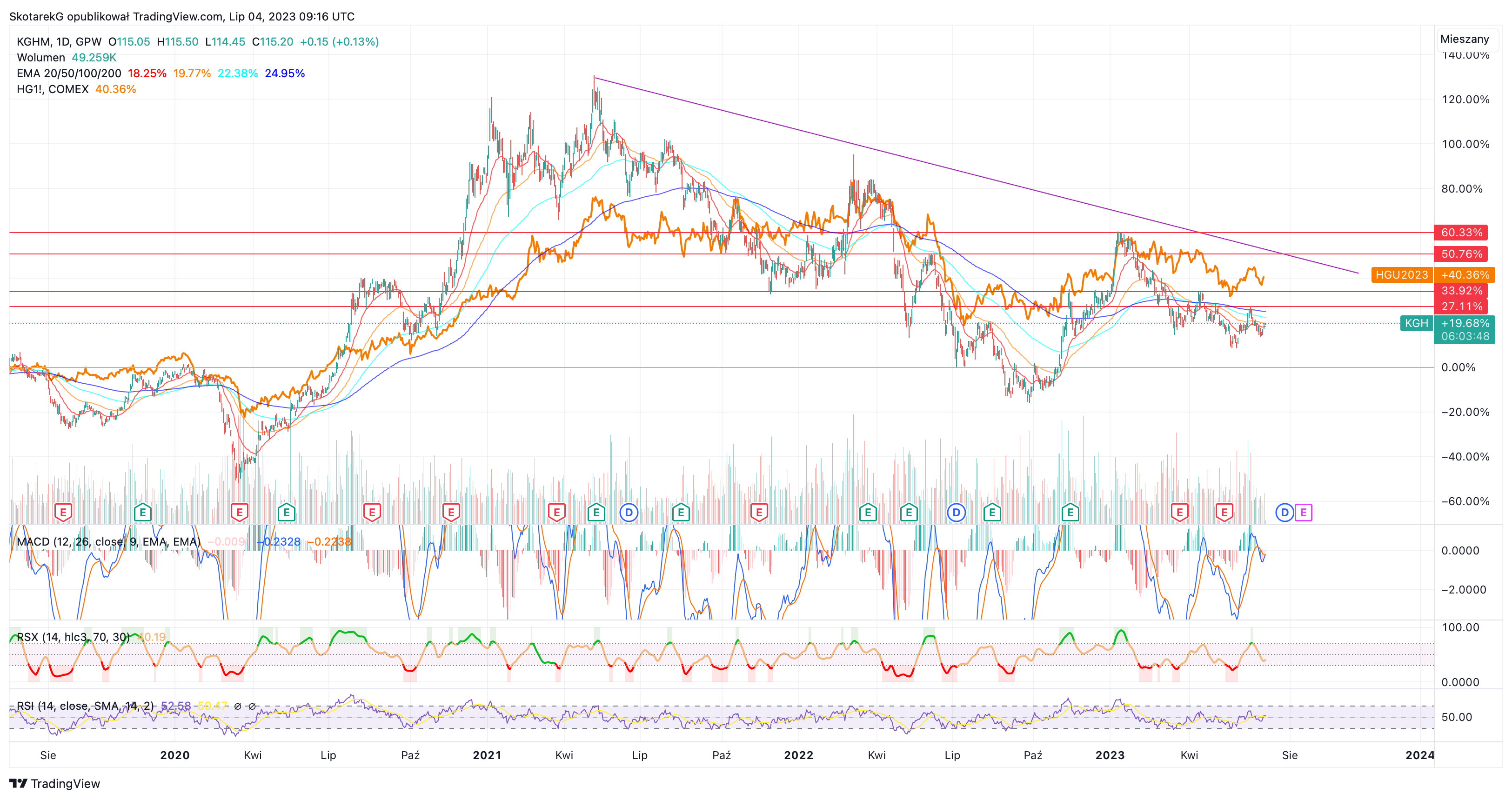Screen dimensions: 1512x800
Task: Click the red EMA20 value 18.25%
Action: coord(147,73)
